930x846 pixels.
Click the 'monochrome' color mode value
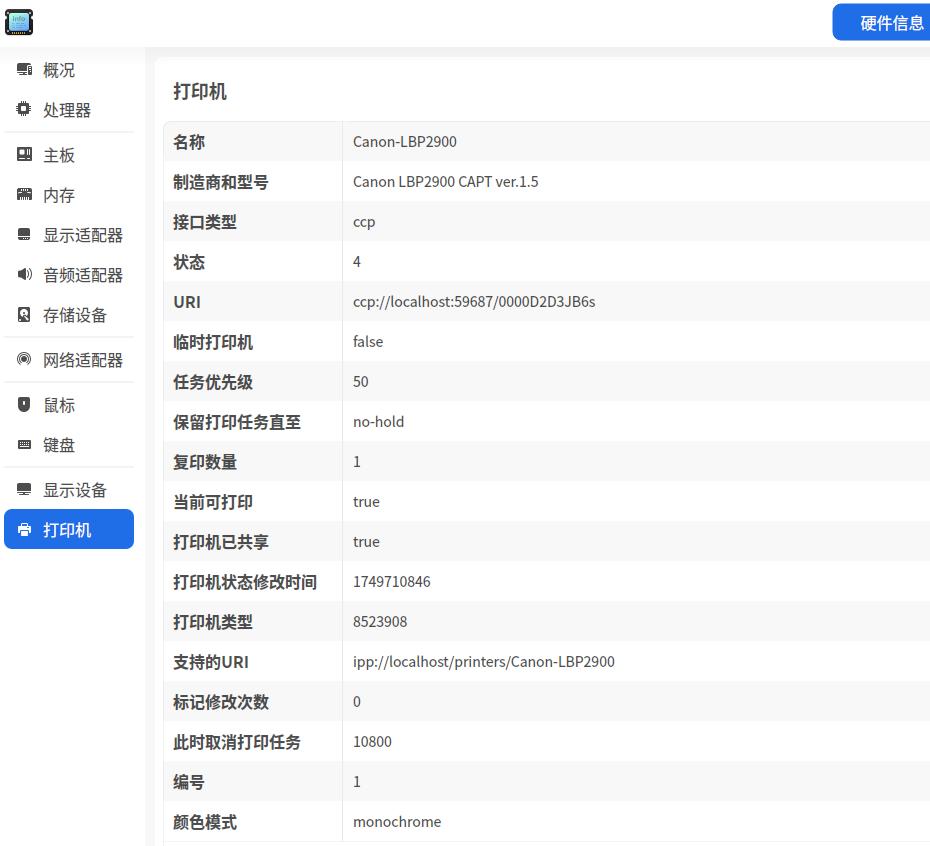[397, 822]
